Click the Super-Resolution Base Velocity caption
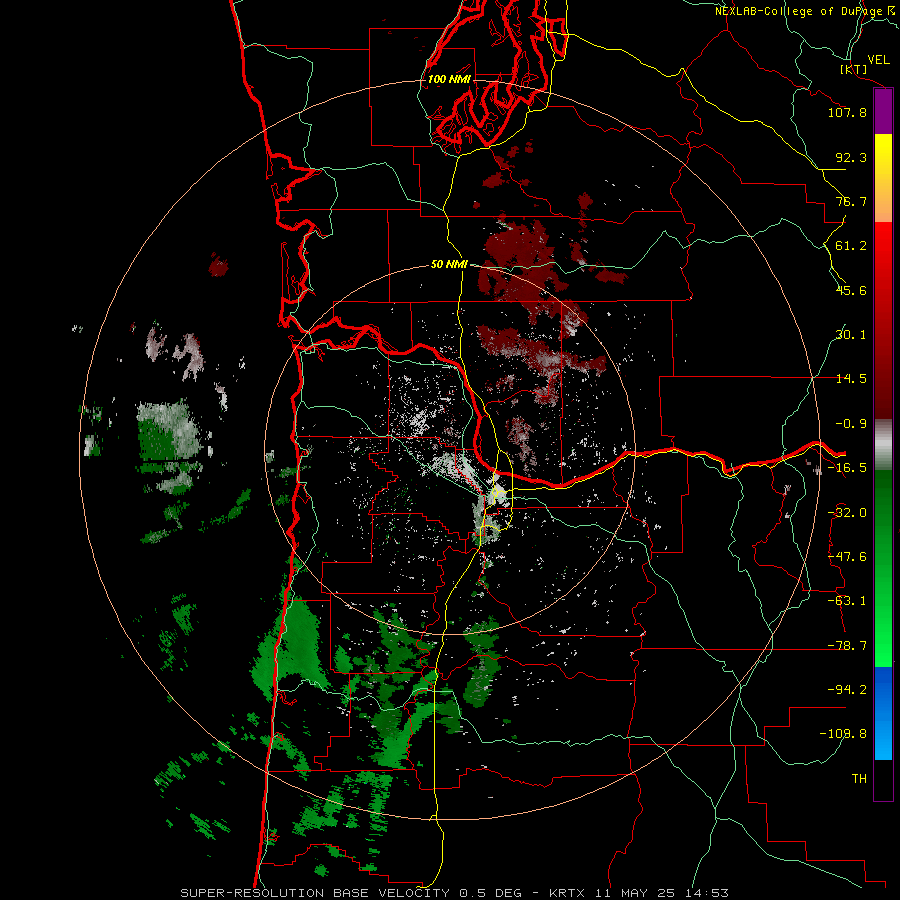 454,893
